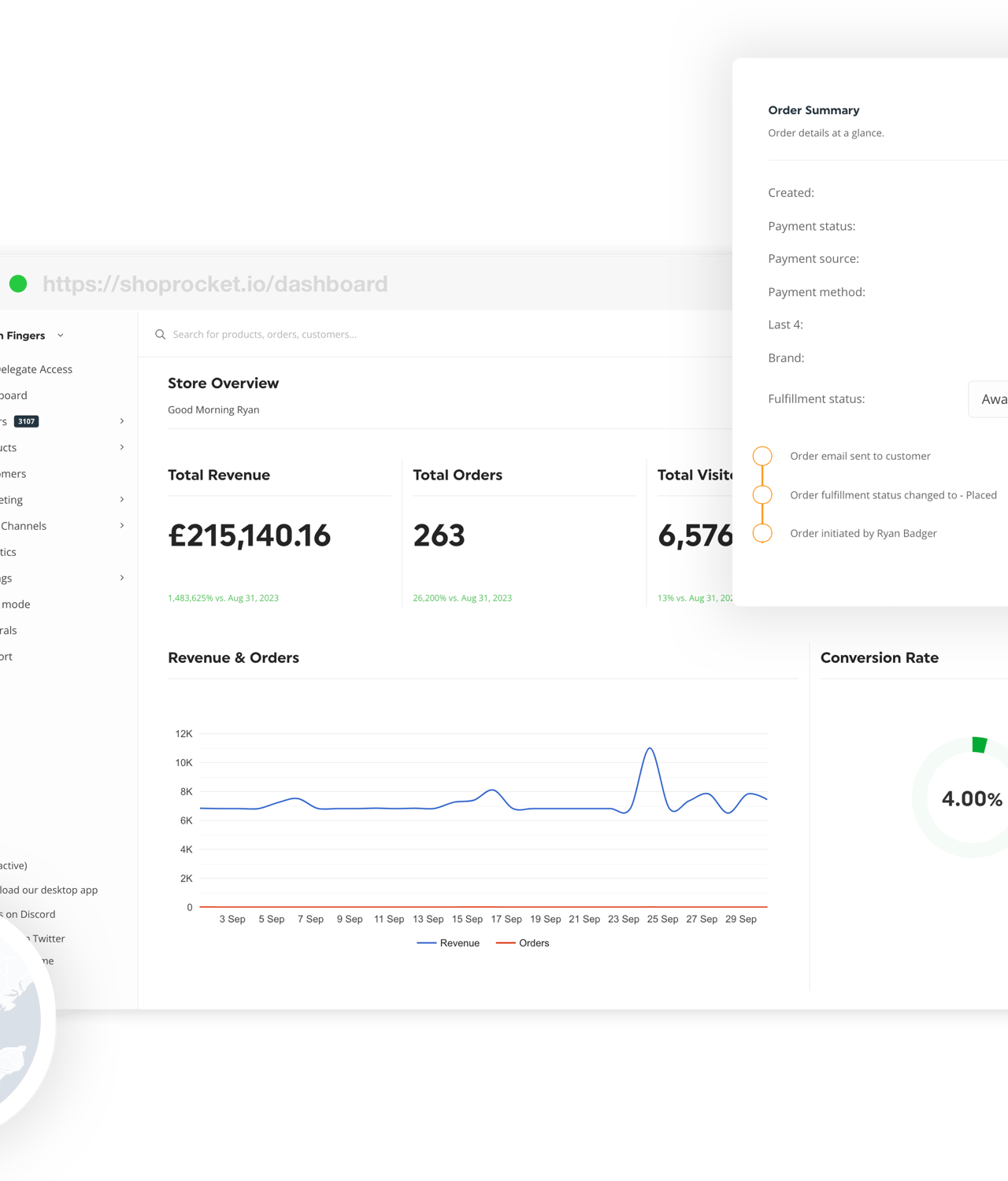The height and width of the screenshot is (1181, 1008).
Task: Open the store name dropdown chevron
Action: (x=61, y=335)
